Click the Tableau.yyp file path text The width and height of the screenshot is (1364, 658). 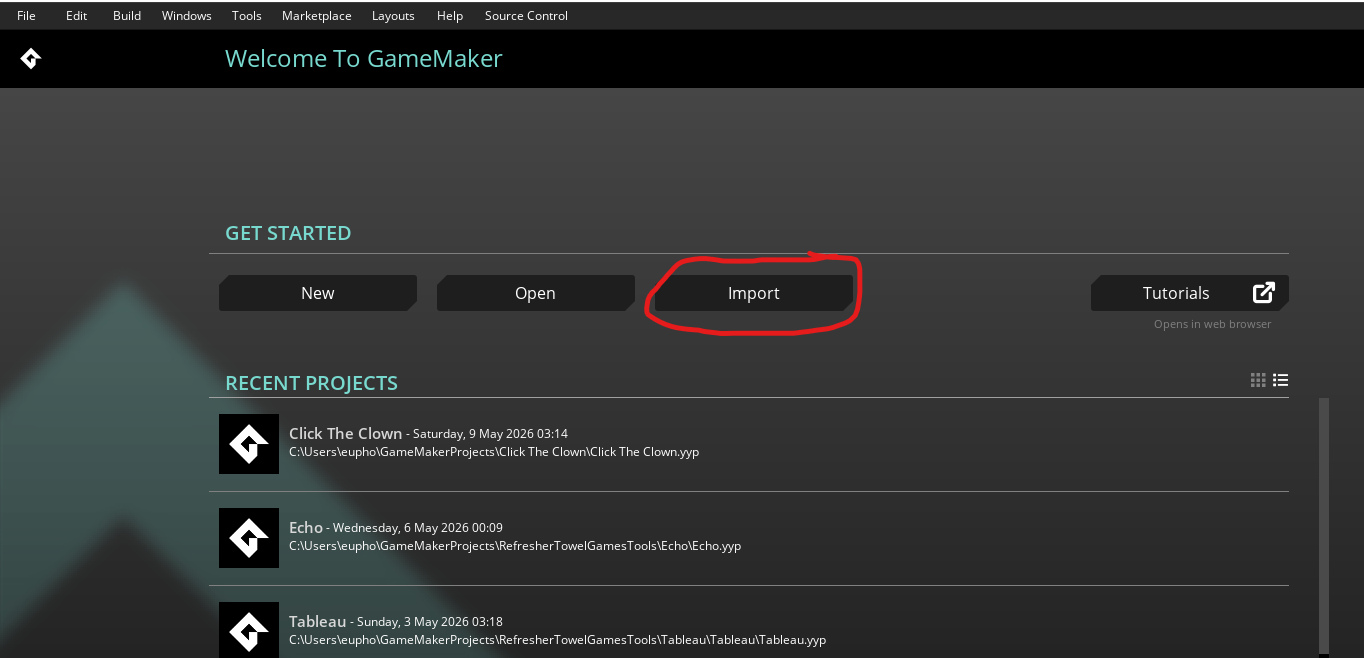point(557,640)
